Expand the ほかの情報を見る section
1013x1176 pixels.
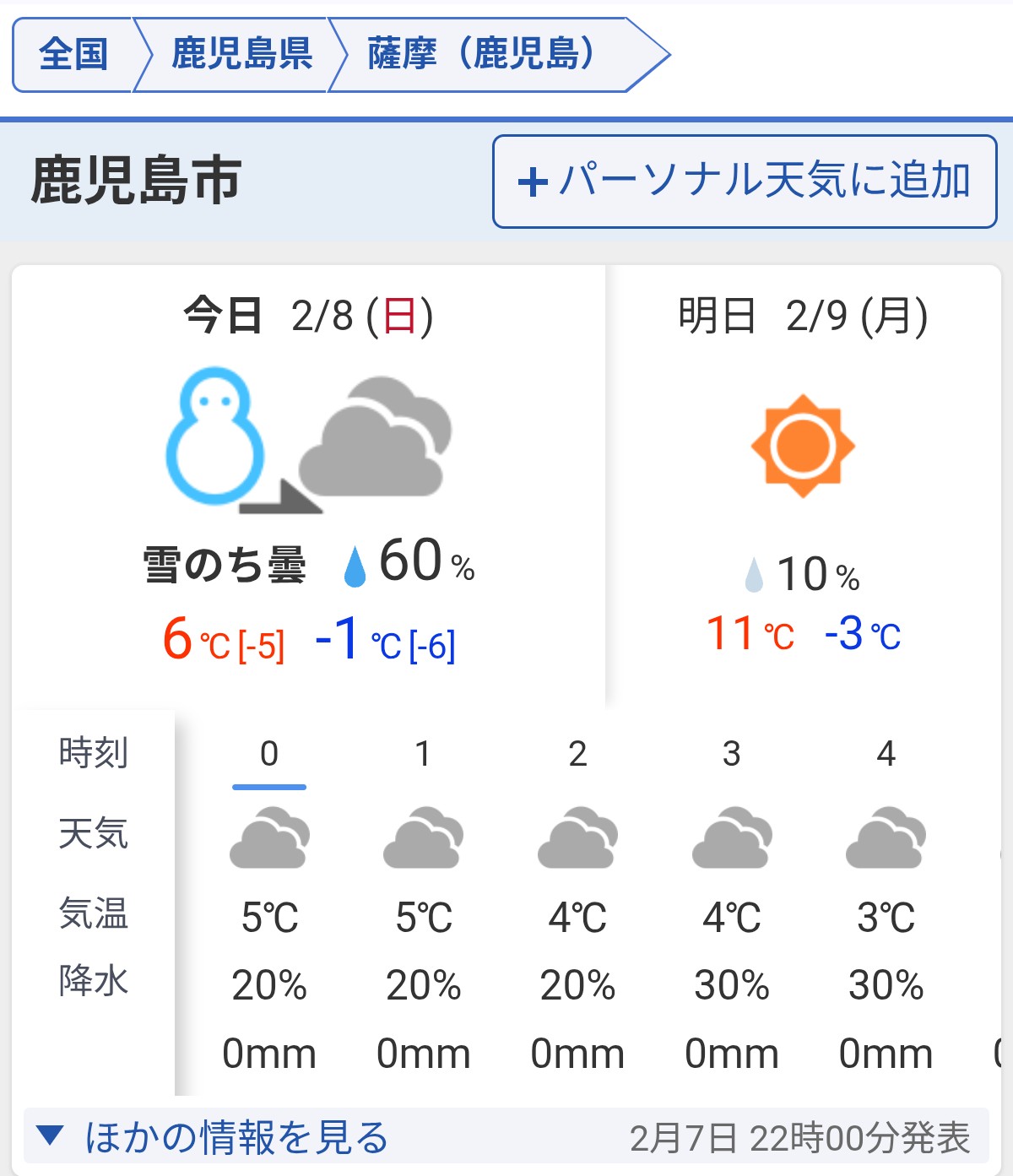236,1137
